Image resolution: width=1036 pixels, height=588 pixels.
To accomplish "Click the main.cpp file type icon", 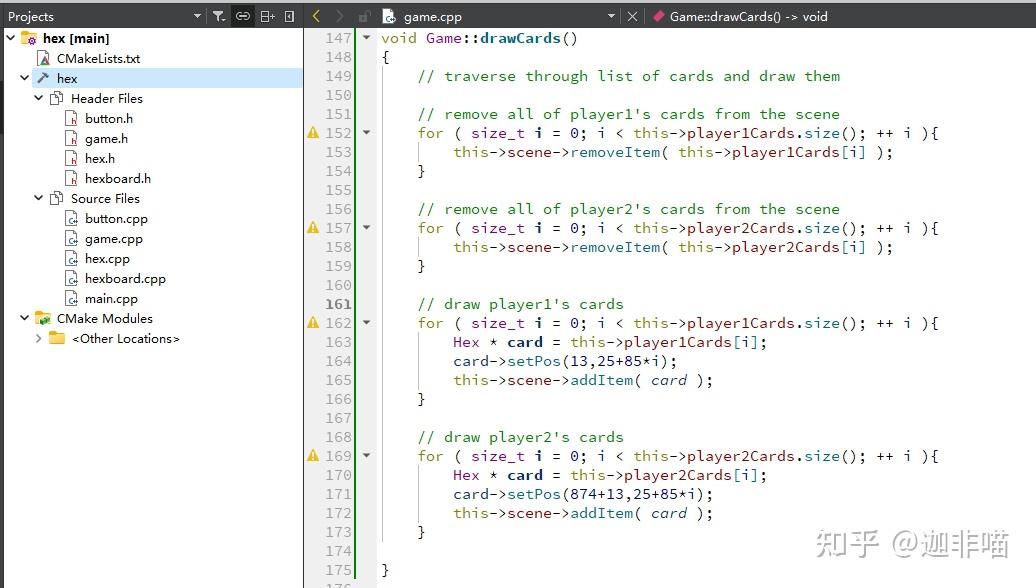I will tap(71, 299).
